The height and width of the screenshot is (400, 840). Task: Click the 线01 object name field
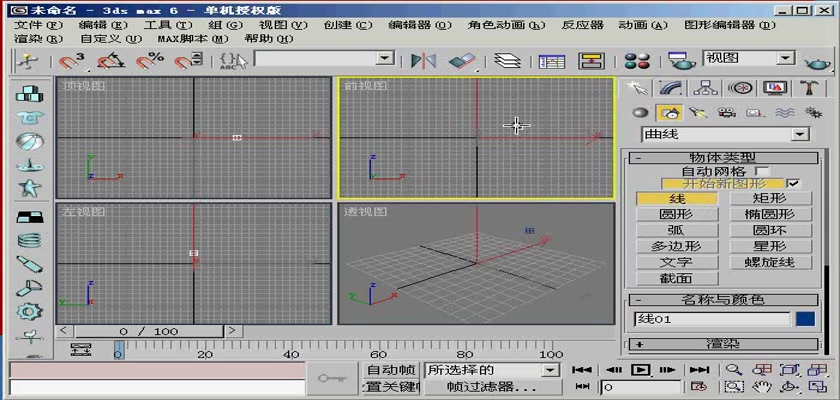coord(712,319)
